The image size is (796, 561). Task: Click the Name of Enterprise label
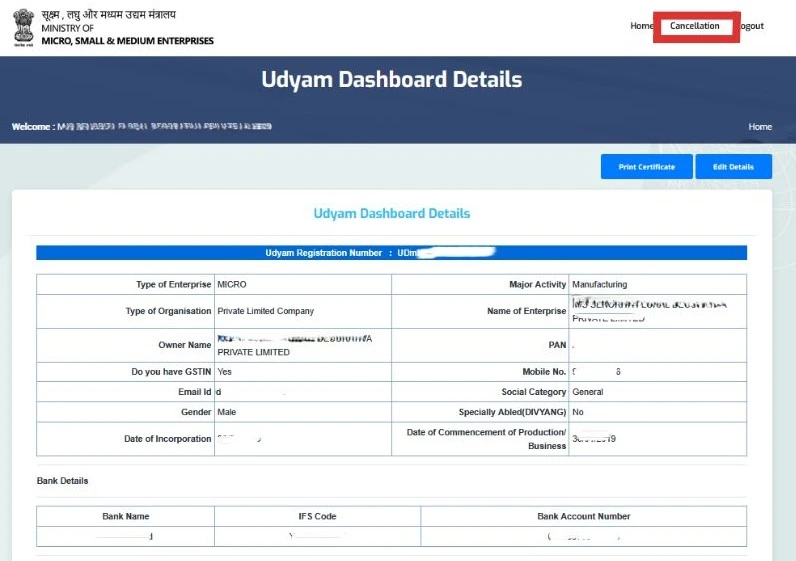click(x=526, y=311)
